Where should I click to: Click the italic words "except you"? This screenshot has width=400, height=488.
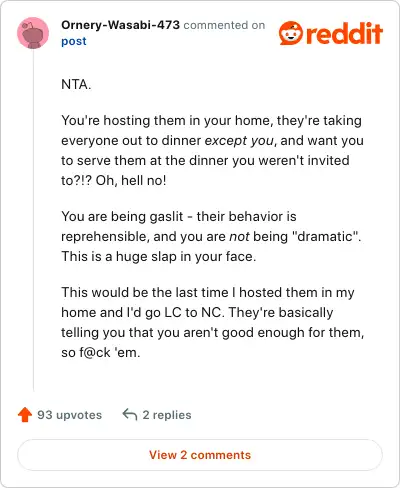coord(239,141)
